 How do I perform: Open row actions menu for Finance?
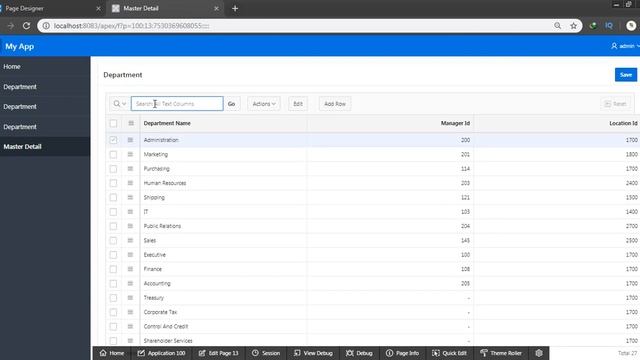pyautogui.click(x=130, y=269)
